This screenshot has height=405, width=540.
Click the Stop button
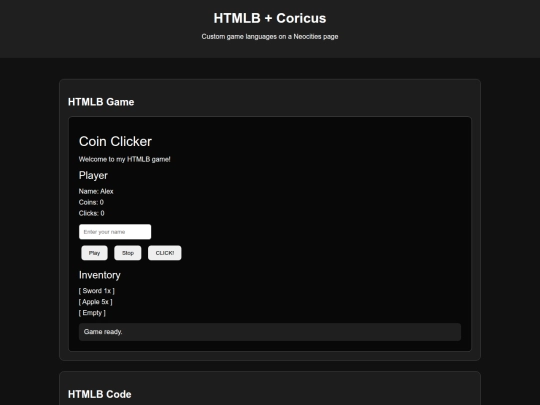pyautogui.click(x=128, y=253)
